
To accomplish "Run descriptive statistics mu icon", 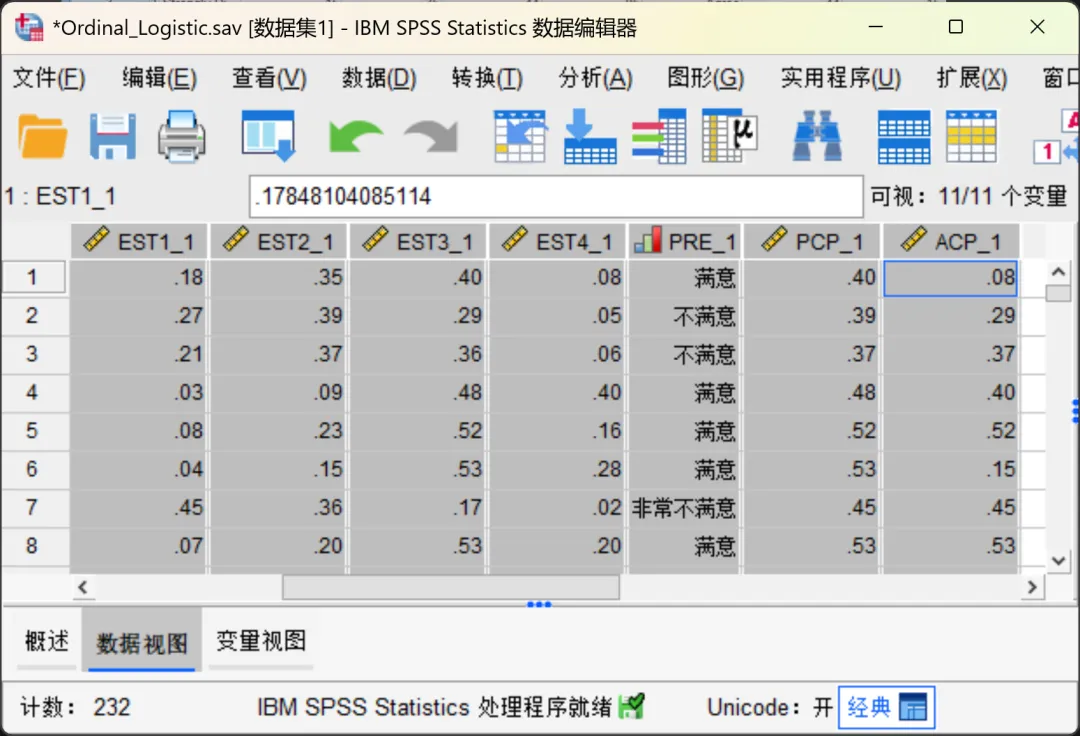I will pyautogui.click(x=730, y=136).
